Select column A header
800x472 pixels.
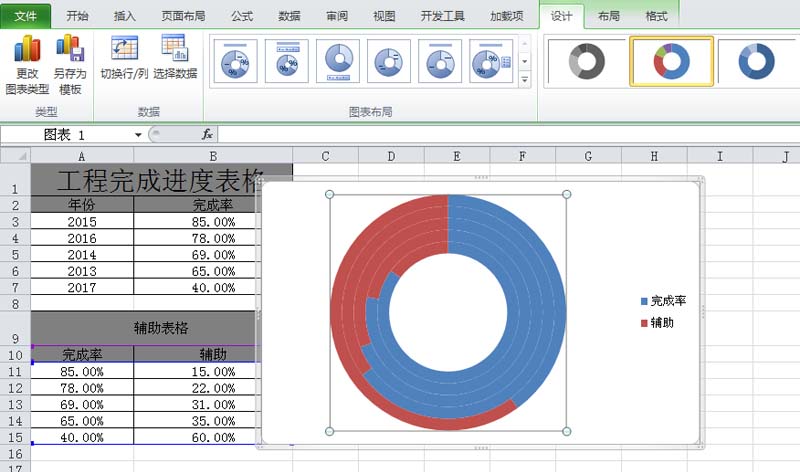(82, 156)
